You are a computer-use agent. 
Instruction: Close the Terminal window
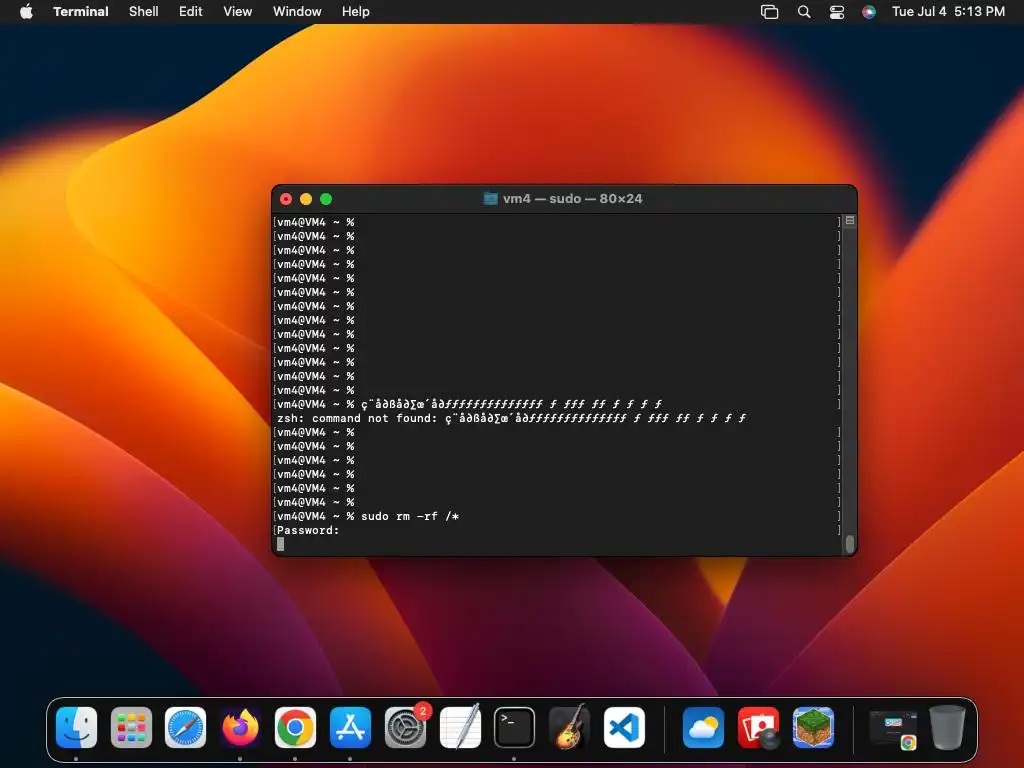pyautogui.click(x=286, y=199)
